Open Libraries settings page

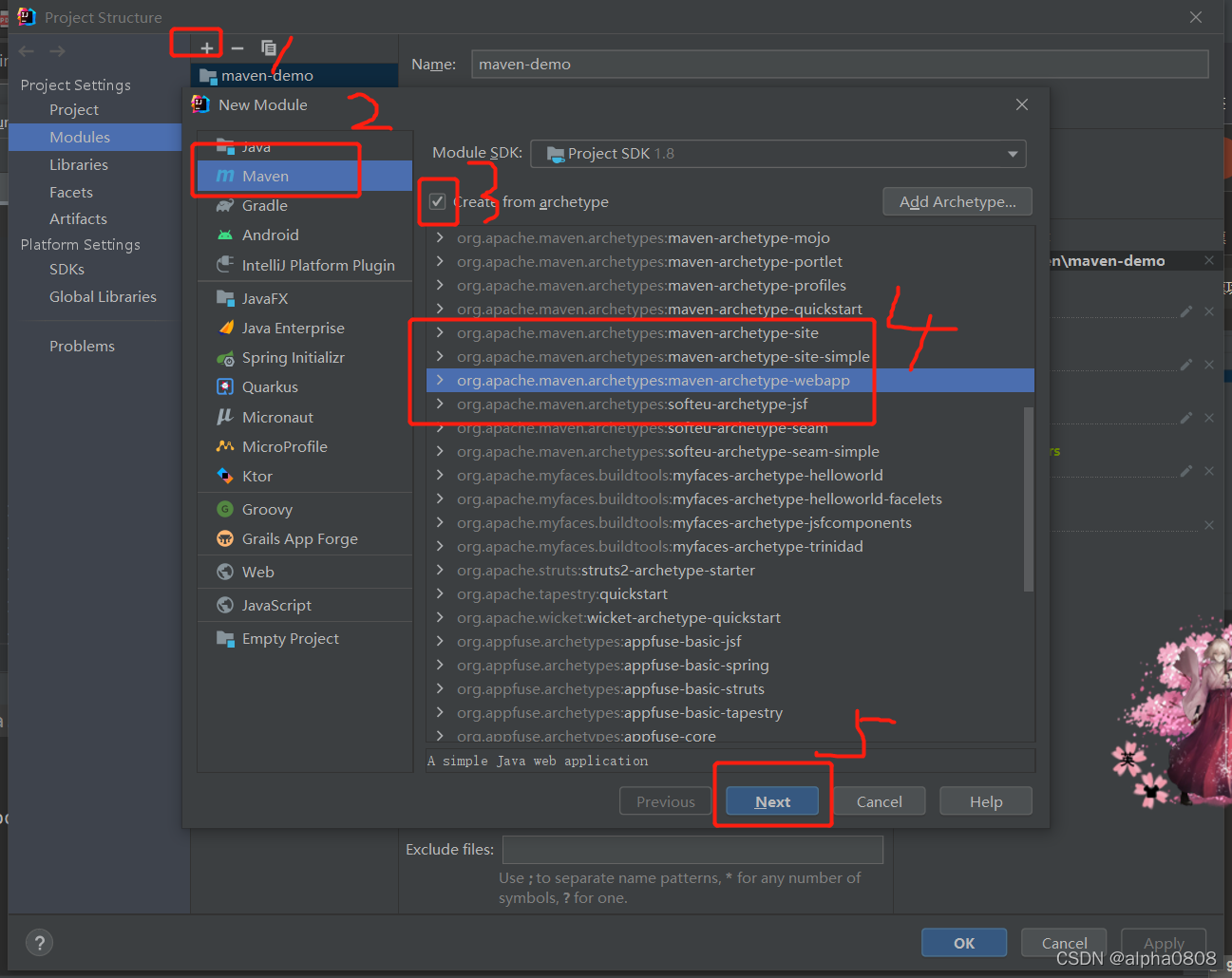point(79,164)
